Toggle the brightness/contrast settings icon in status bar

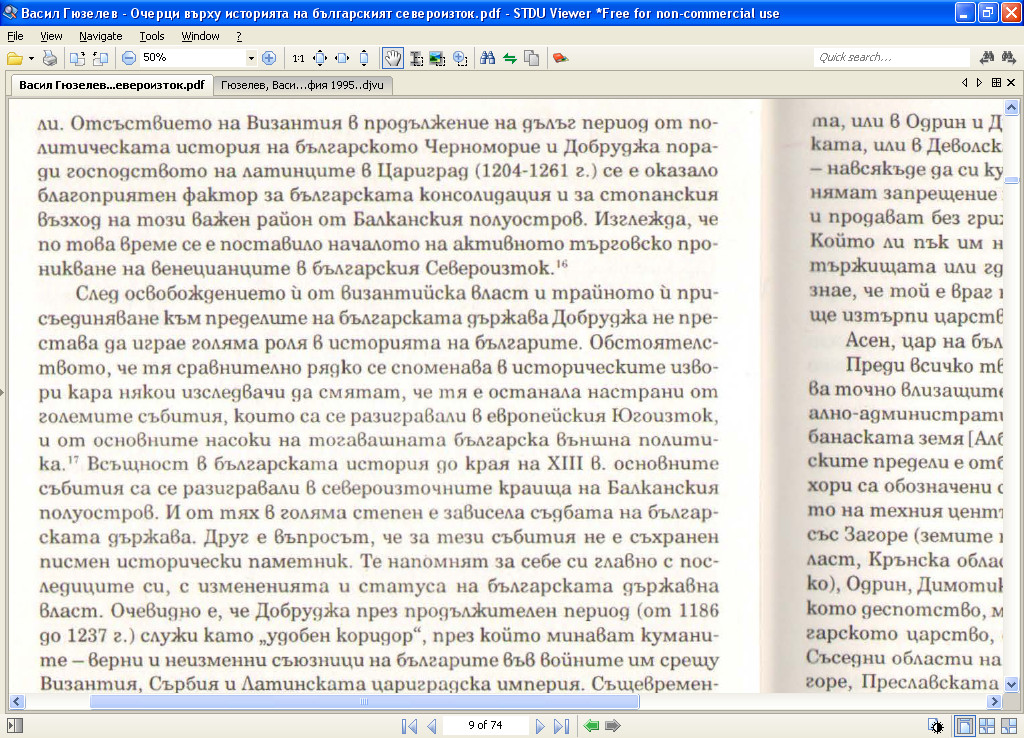coord(936,726)
